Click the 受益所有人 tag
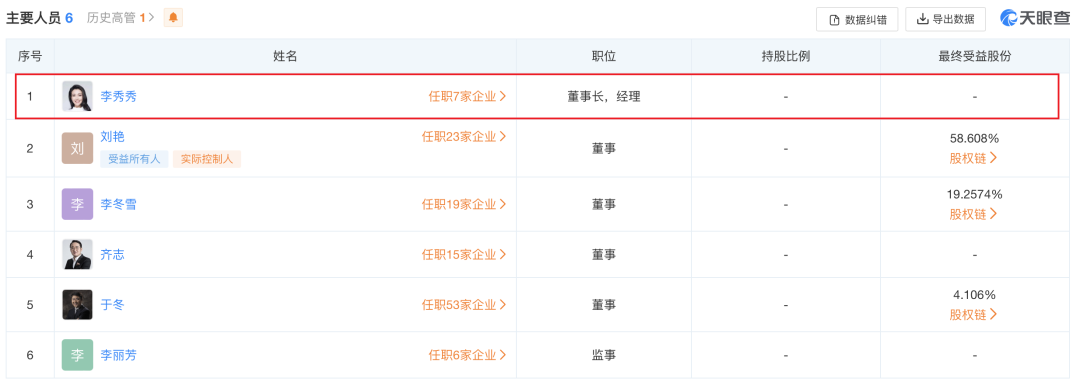 point(134,159)
